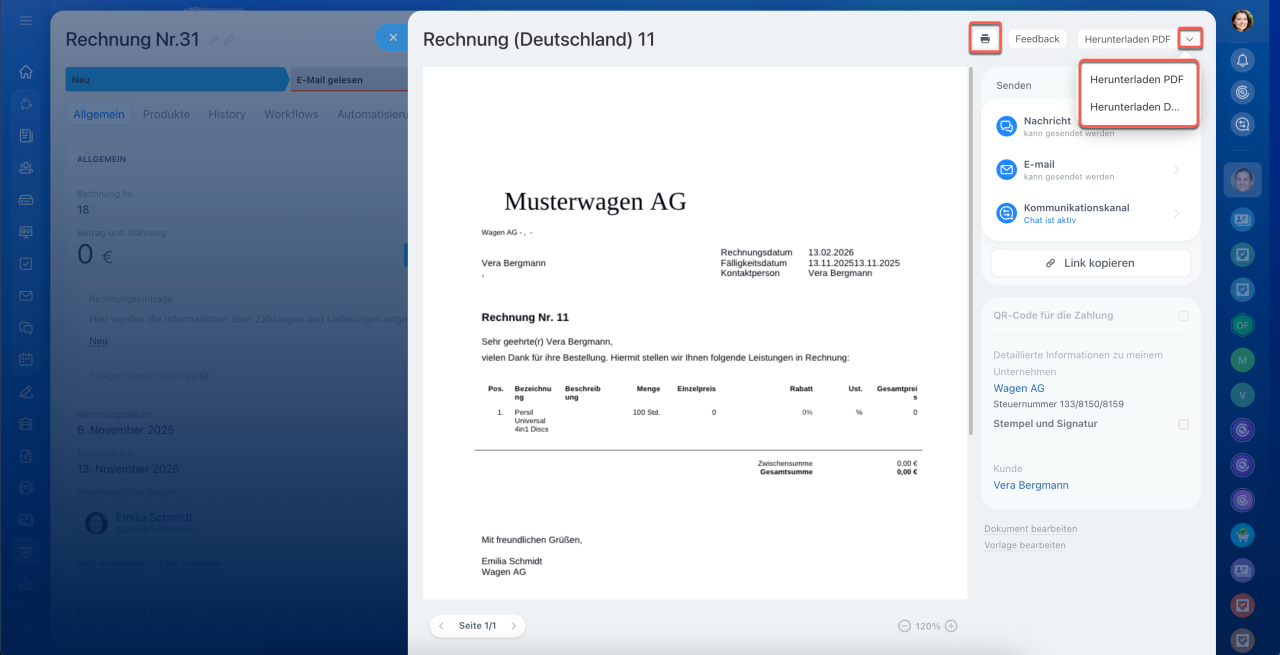Viewport: 1280px width, 655px height.
Task: Expand the Kommunikationskanal chevron
Action: coord(1176,213)
